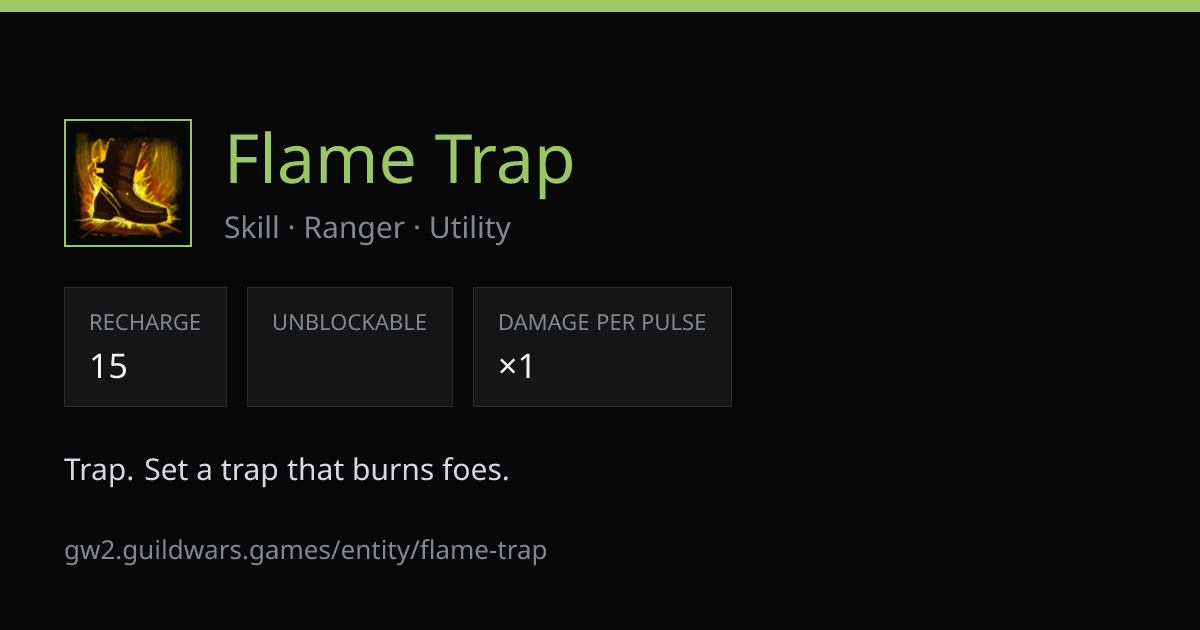Open the Ranger profession in subtitle
The width and height of the screenshot is (1200, 630).
click(354, 228)
